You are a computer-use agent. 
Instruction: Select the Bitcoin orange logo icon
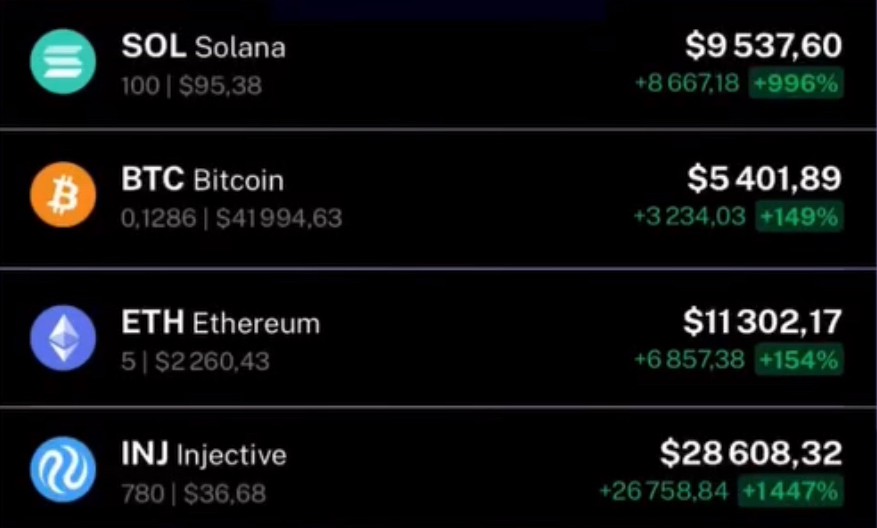click(x=63, y=195)
